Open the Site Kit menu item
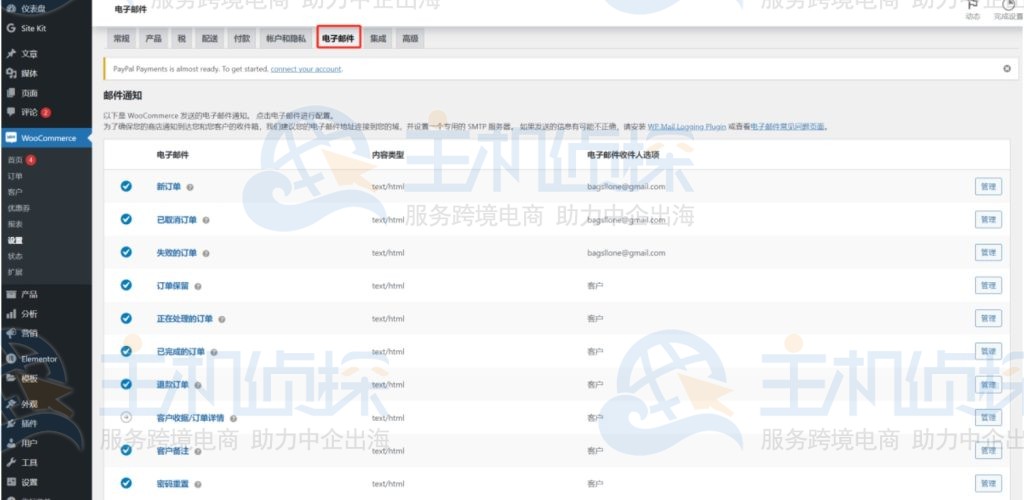Screen dimensions: 1024x500 coord(33,29)
